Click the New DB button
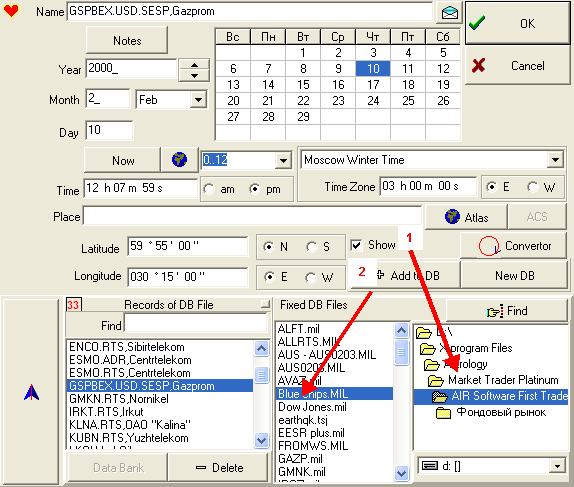574x487 pixels. 514,275
